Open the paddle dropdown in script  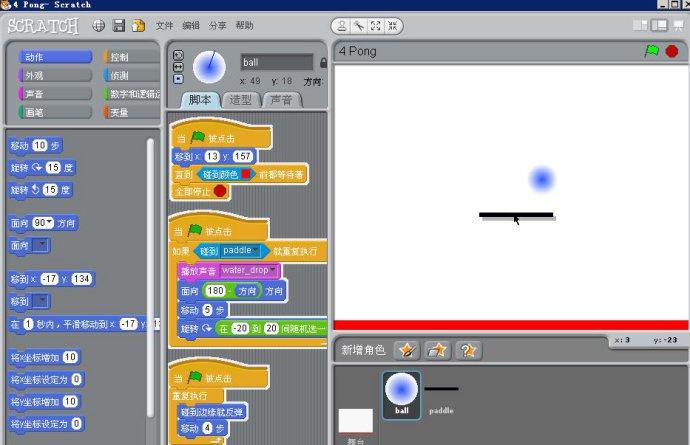(x=240, y=250)
